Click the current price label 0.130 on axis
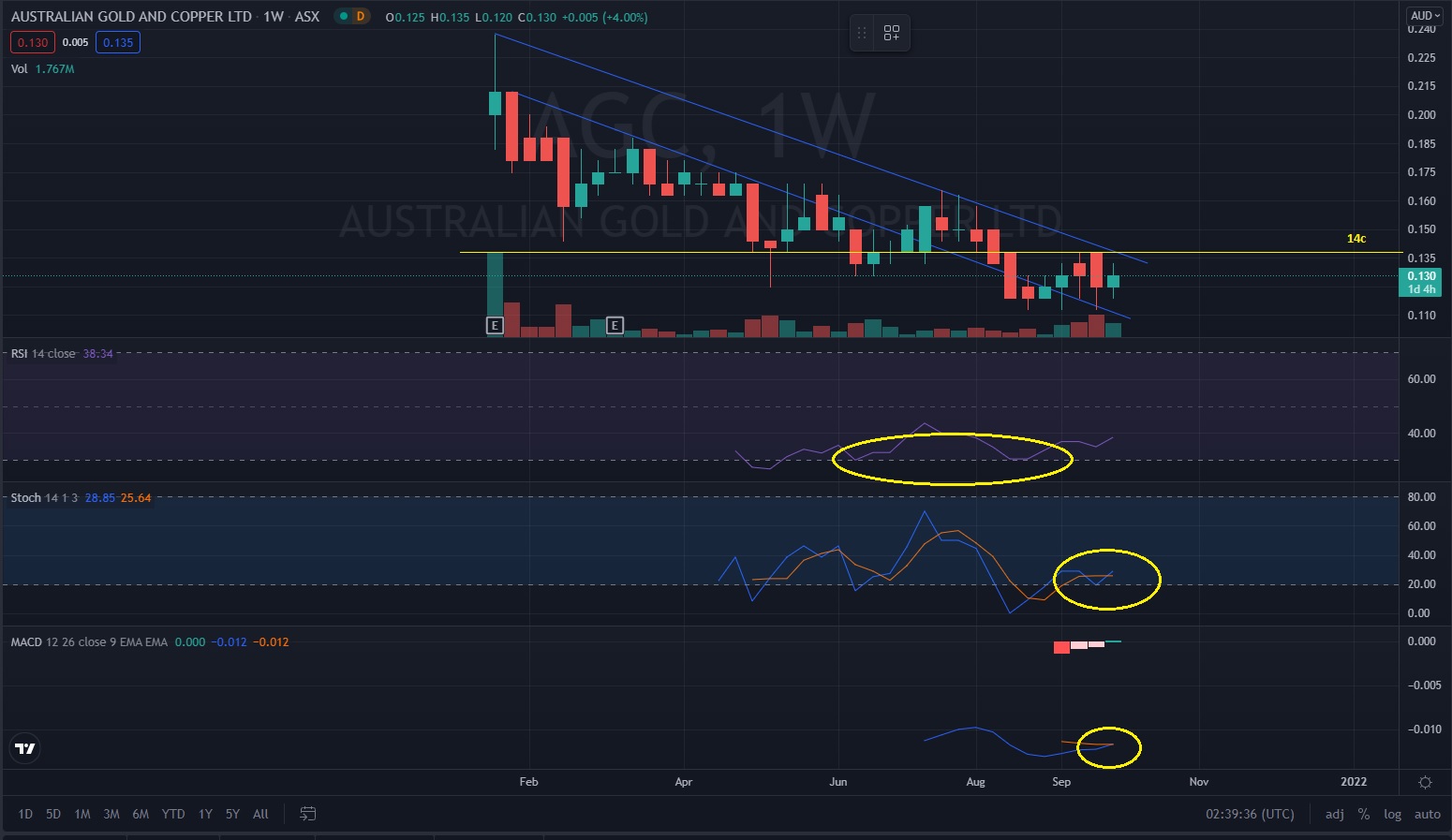 [1421, 276]
